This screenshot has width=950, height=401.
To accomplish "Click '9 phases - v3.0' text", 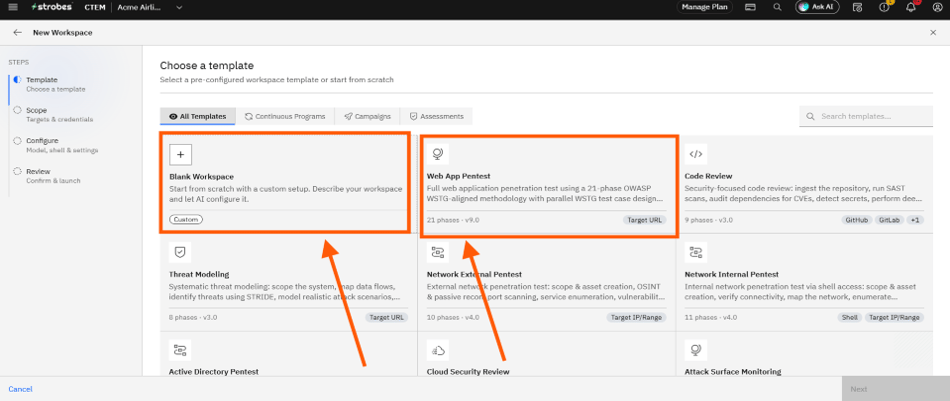I will (x=709, y=220).
